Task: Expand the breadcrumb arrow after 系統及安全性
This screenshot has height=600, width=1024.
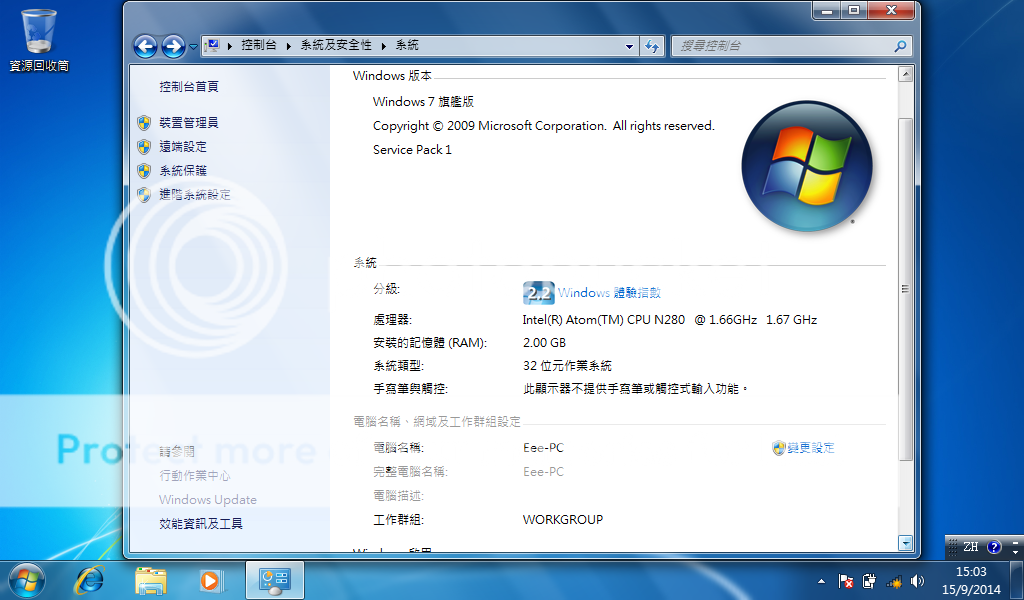Action: (383, 46)
